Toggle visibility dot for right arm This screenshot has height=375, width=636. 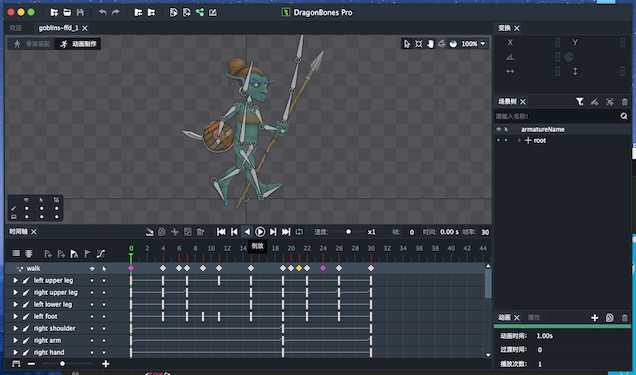(x=92, y=341)
